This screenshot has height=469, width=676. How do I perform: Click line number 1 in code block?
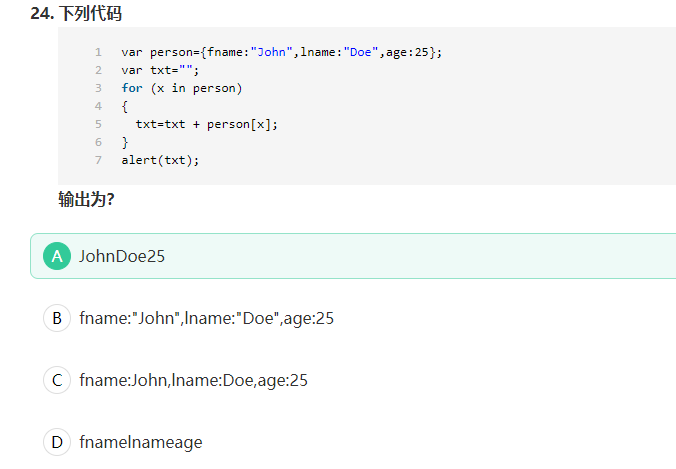tap(98, 52)
